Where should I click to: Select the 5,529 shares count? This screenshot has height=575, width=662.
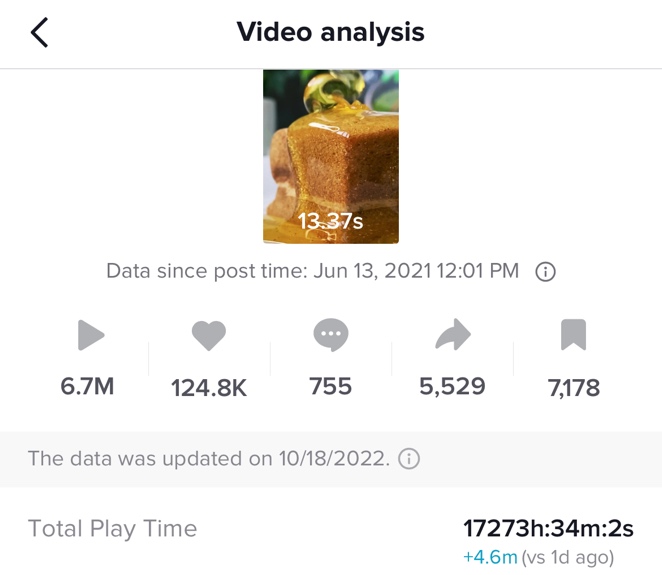point(453,387)
